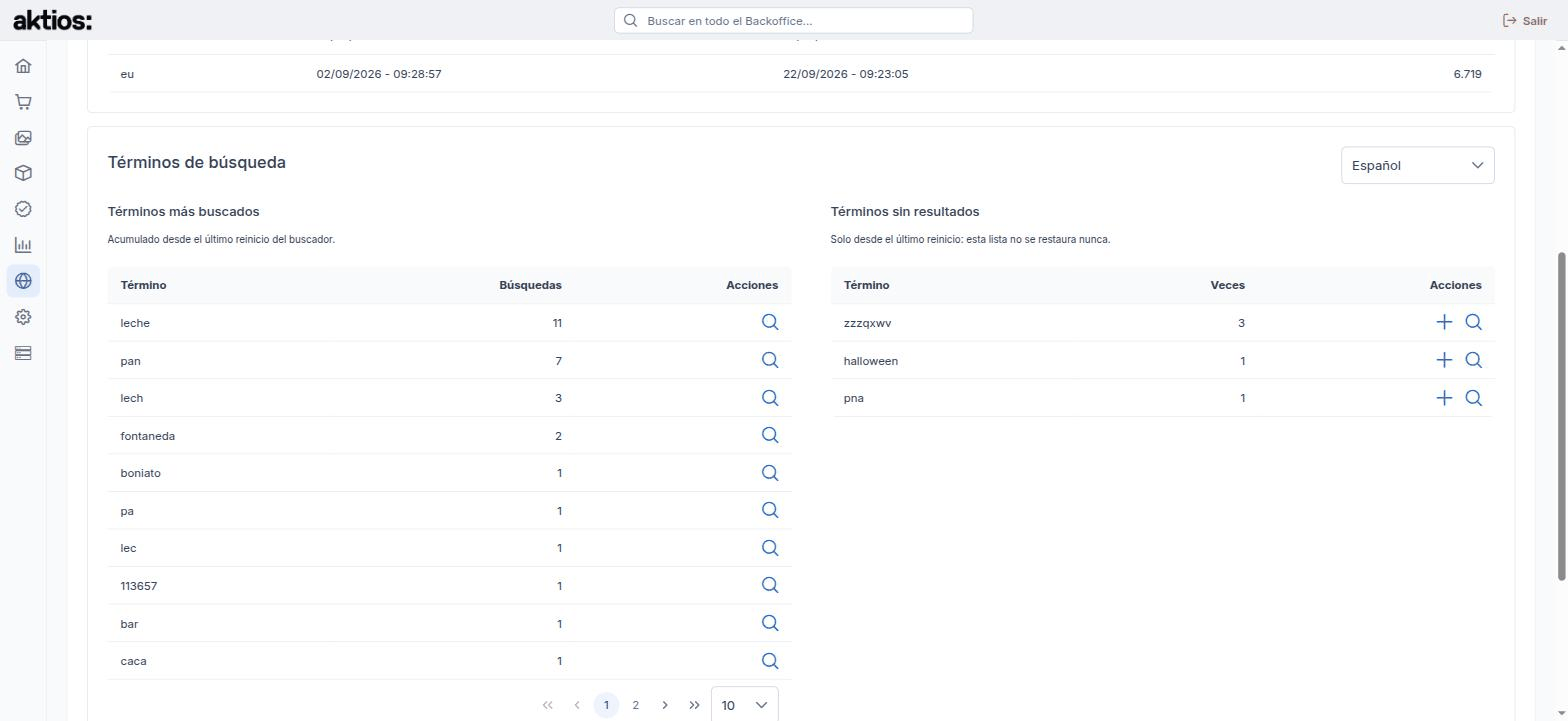The height and width of the screenshot is (721, 1568).
Task: Open the checkmark badge sidebar icon
Action: click(23, 209)
